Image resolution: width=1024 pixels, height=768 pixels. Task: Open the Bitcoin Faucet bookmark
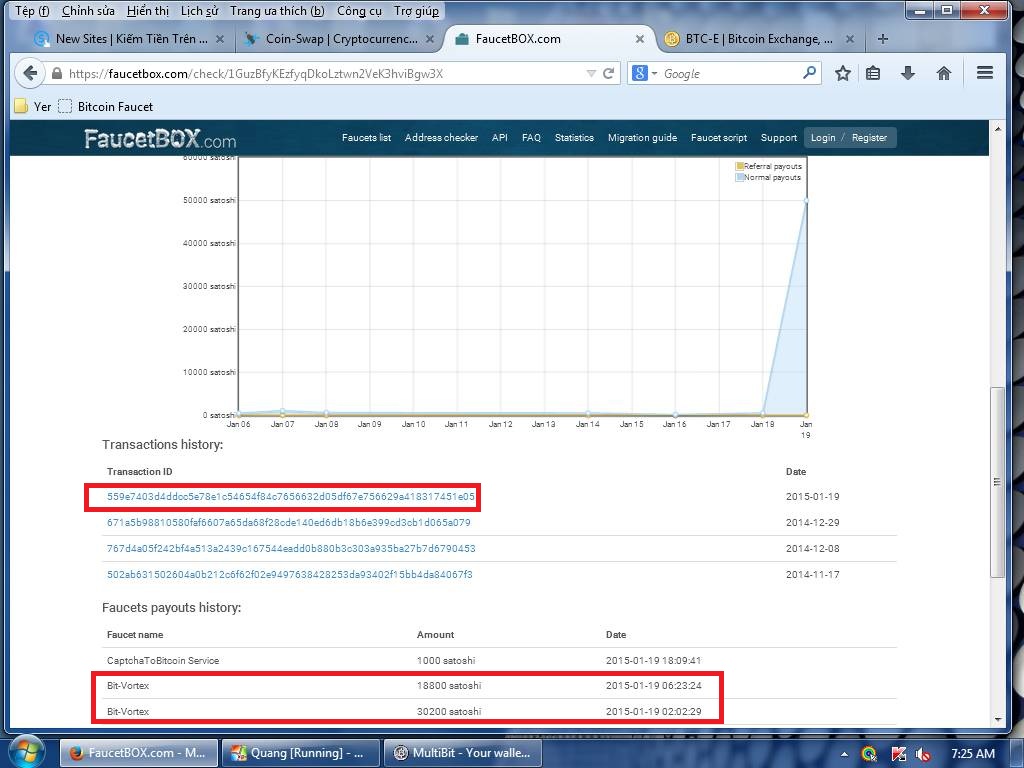click(106, 106)
